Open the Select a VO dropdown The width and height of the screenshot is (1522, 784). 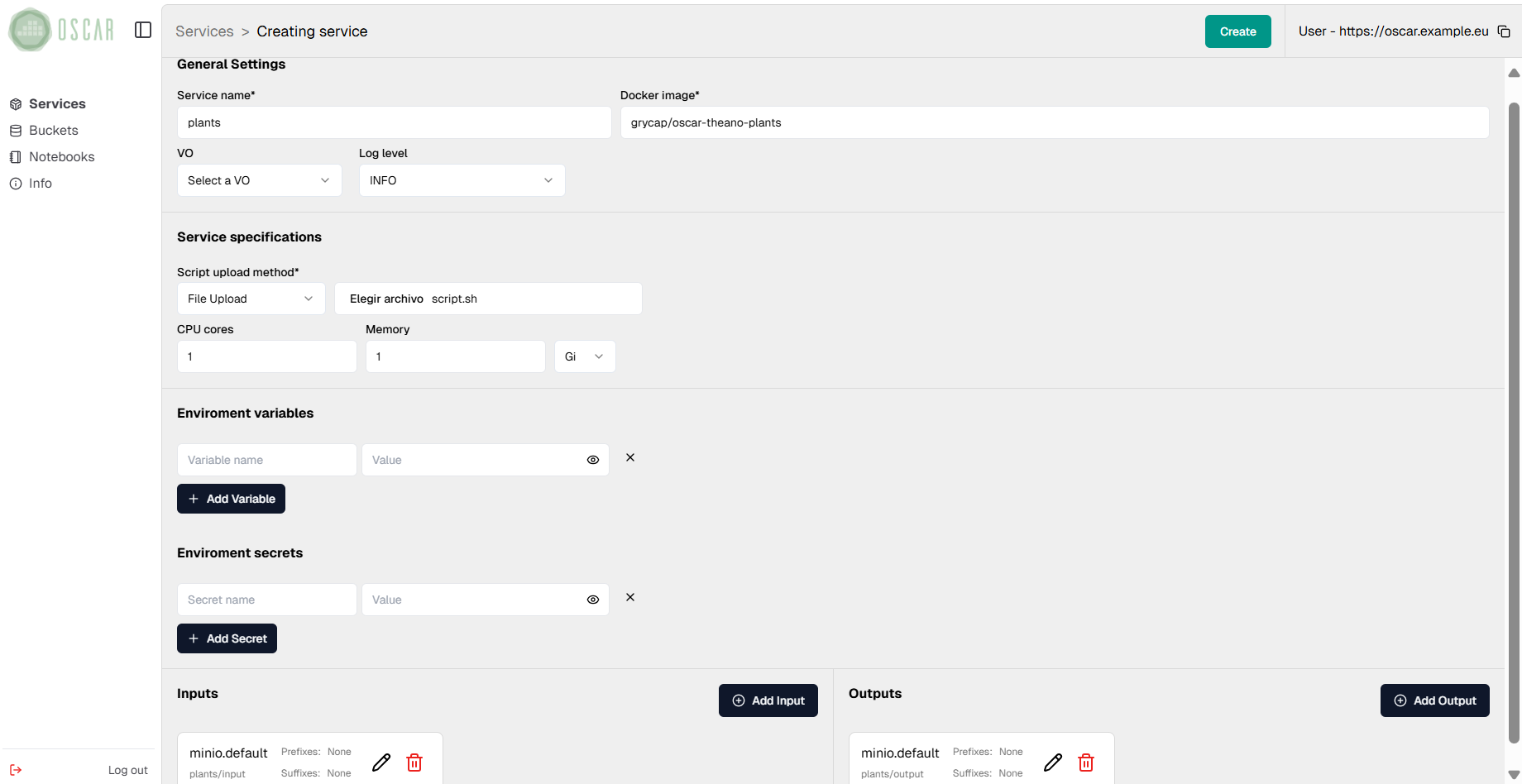259,180
